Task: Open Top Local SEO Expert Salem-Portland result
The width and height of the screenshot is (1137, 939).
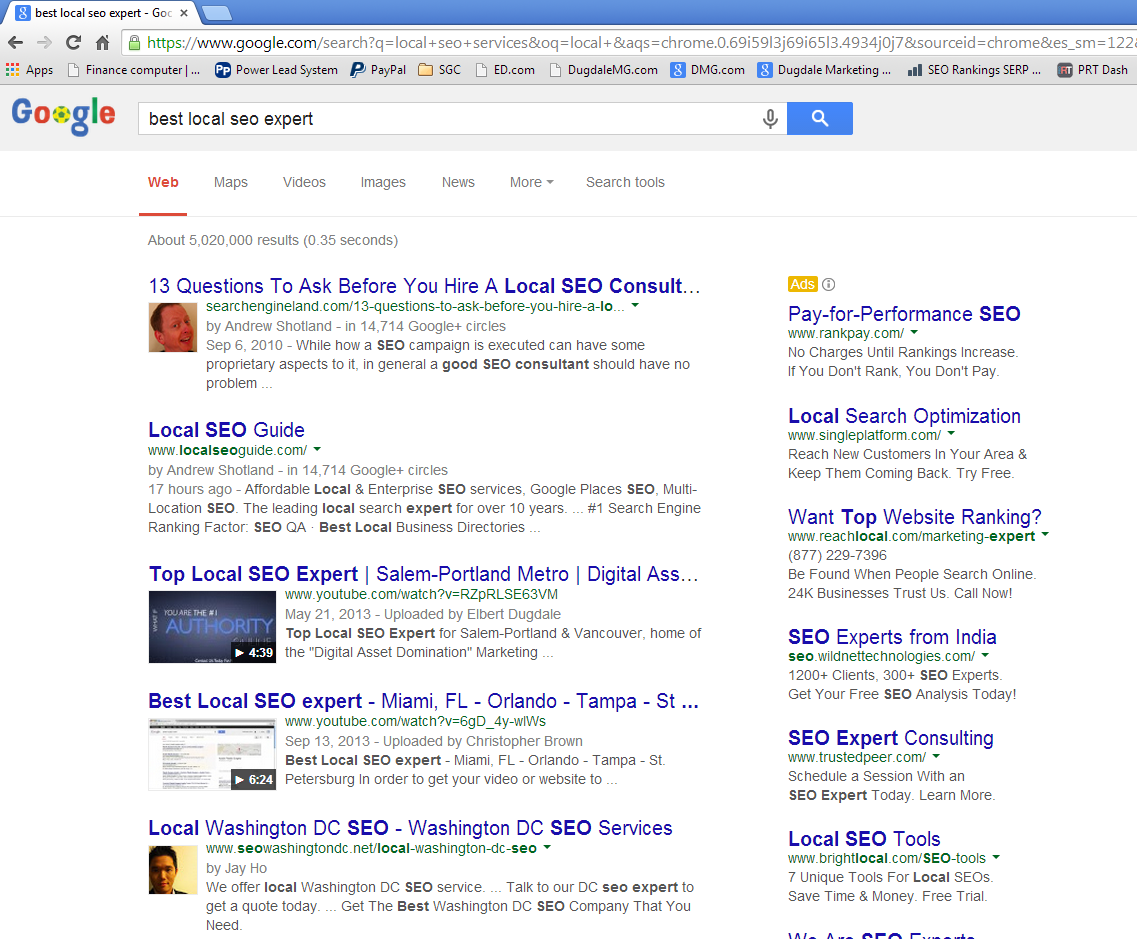Action: coord(423,574)
